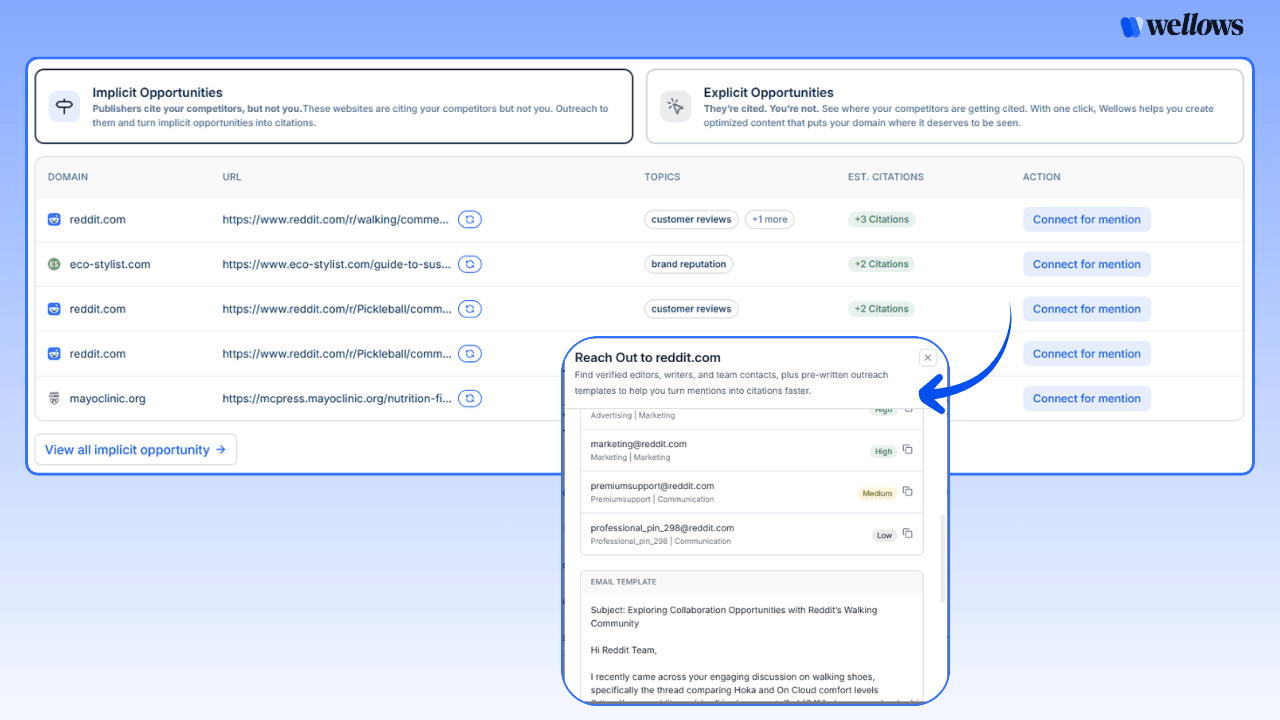Click Connect for mention for eco-stylist.com
This screenshot has width=1280, height=720.
tap(1086, 264)
